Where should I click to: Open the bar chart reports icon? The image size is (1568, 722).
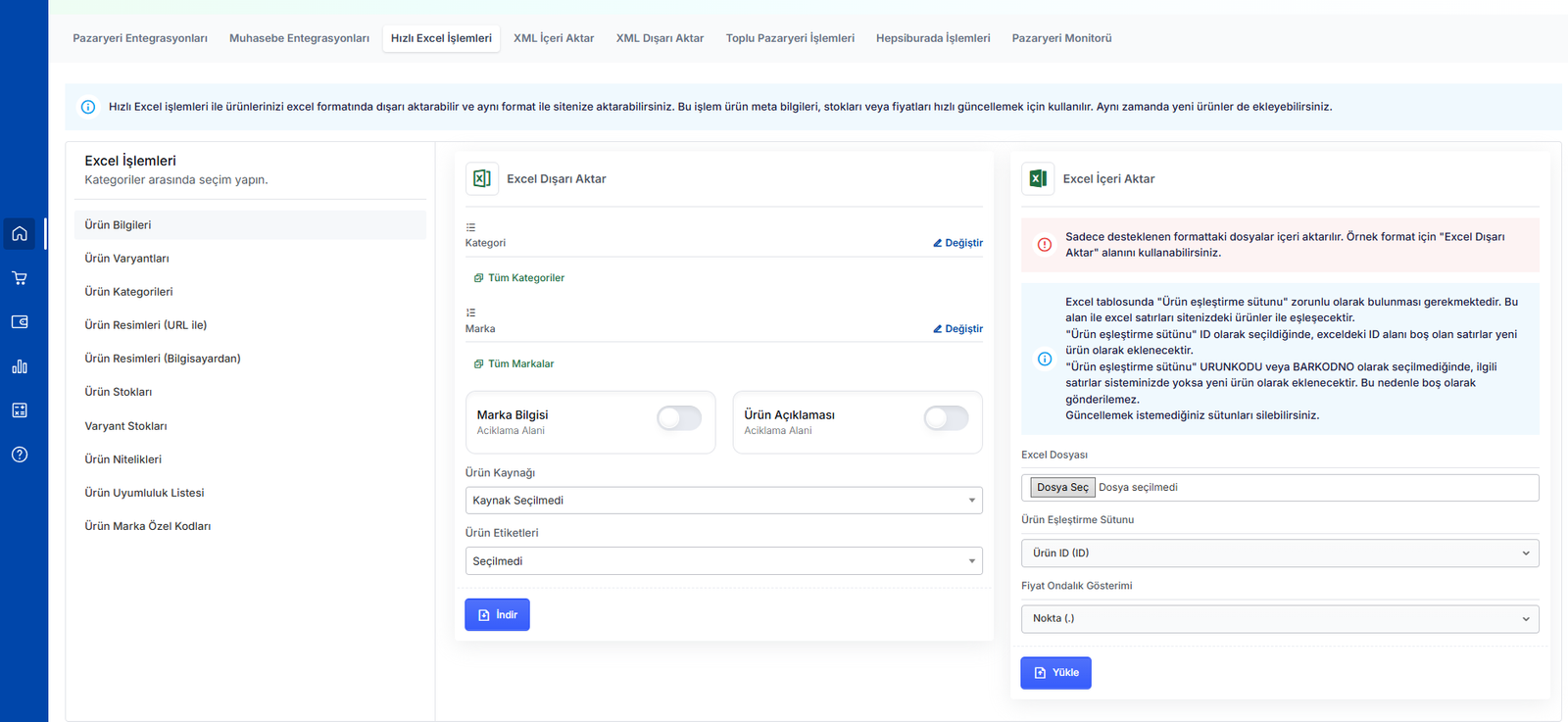click(x=20, y=366)
